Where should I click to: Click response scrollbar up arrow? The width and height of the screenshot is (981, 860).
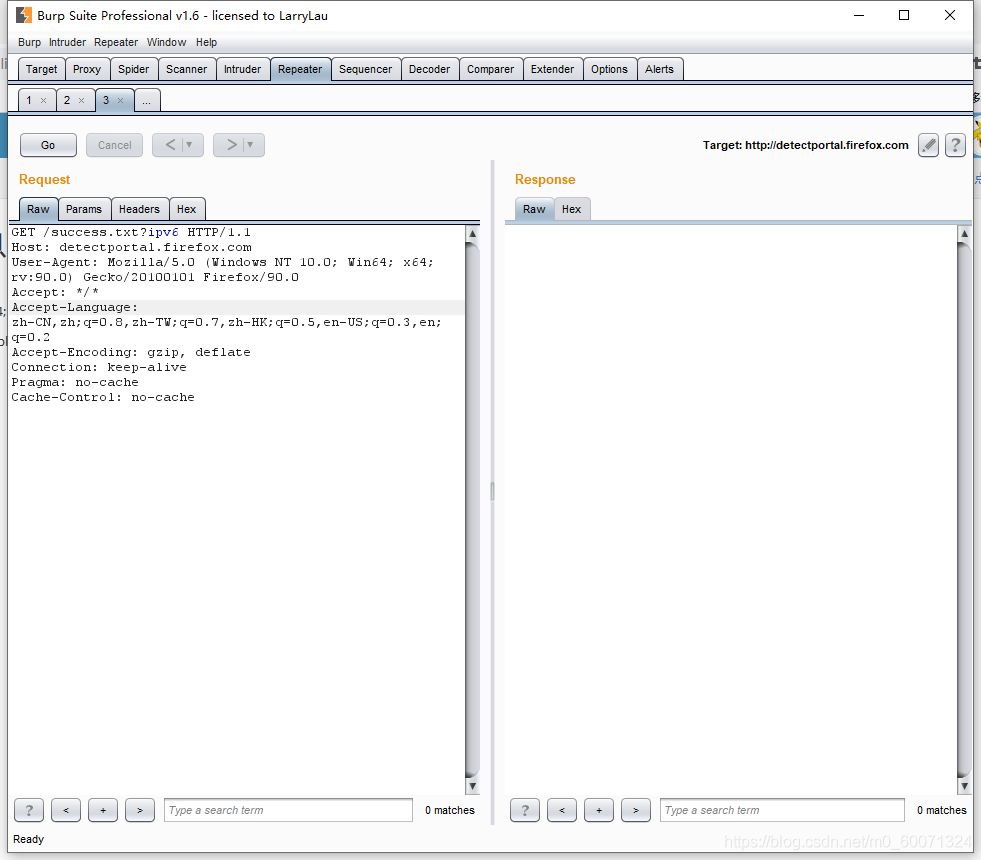coord(965,233)
